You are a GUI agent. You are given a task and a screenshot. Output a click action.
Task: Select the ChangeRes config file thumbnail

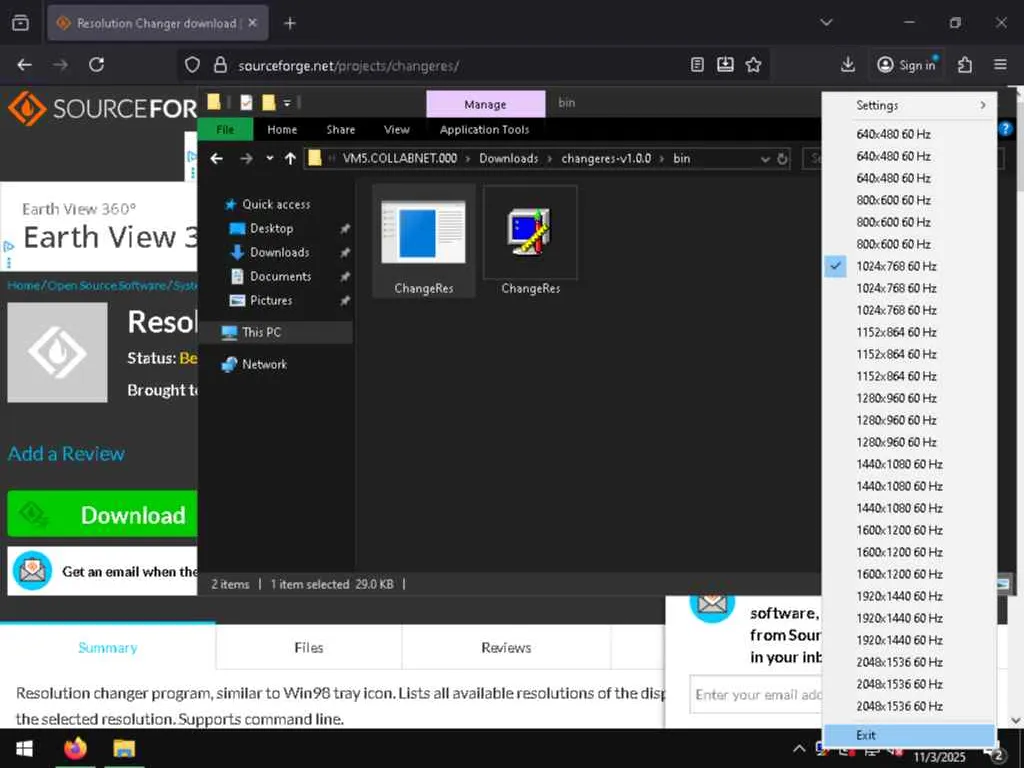[423, 241]
